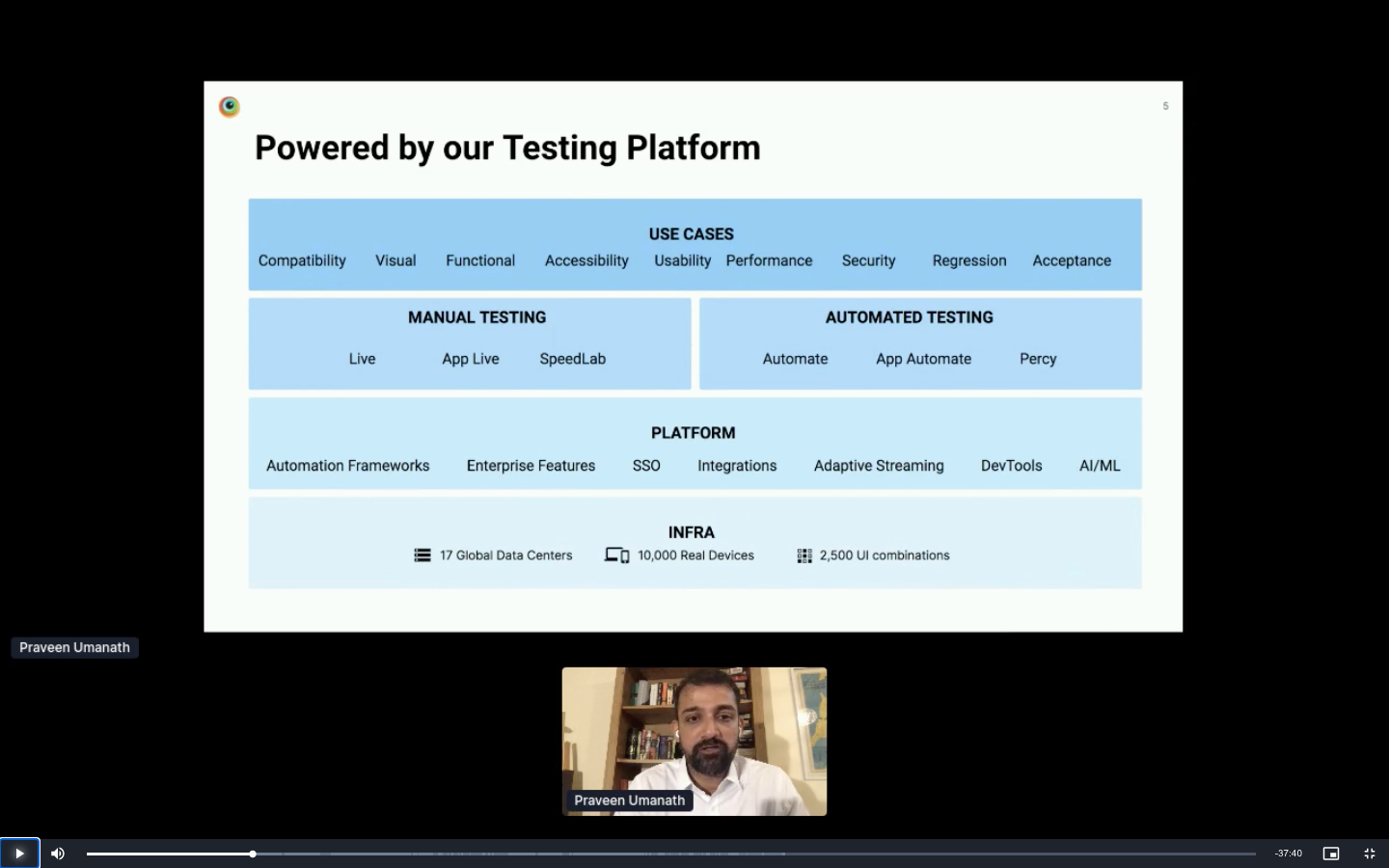Click Adaptive Streaming in Platform row
Viewport: 1389px width, 868px height.
[878, 466]
